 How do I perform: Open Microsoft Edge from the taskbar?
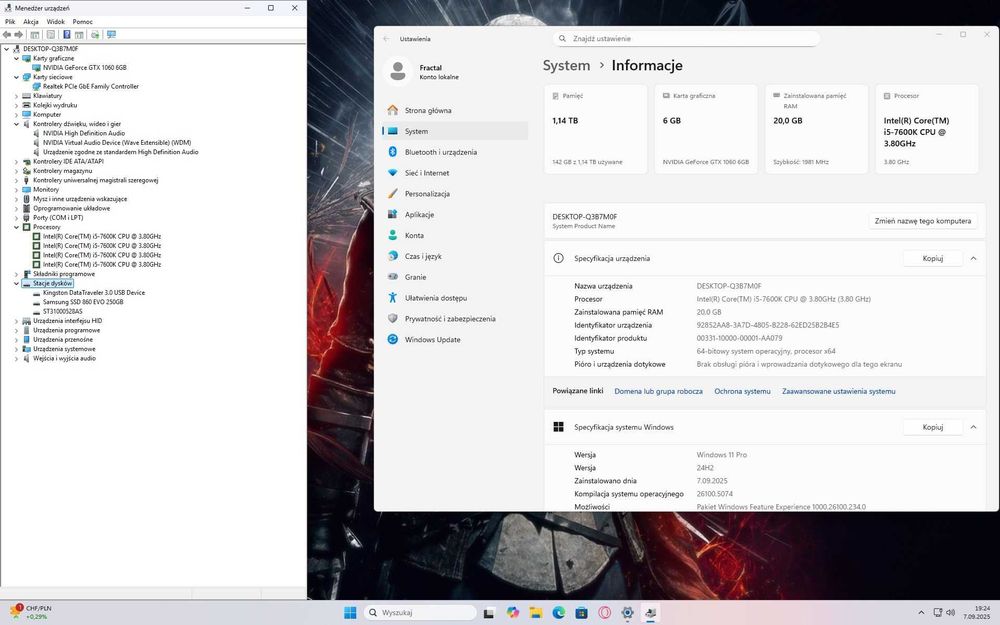[559, 613]
